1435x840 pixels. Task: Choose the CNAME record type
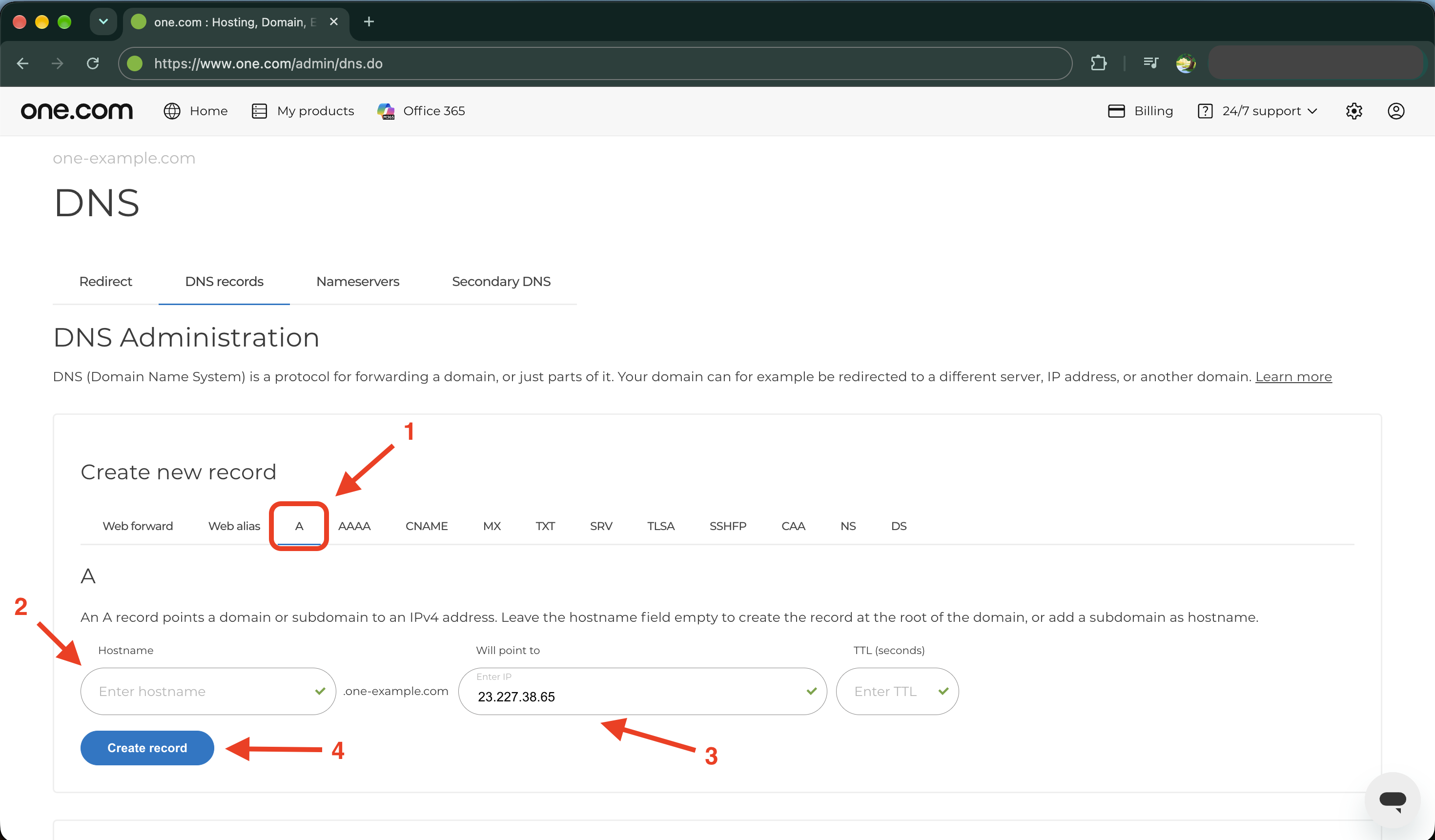[427, 526]
